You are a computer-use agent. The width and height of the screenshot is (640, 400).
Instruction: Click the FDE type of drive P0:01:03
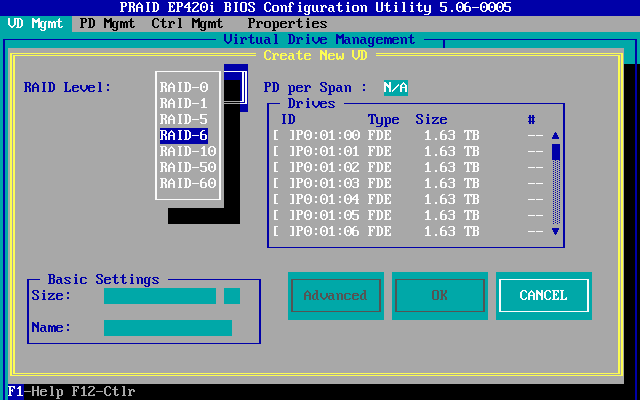379,183
